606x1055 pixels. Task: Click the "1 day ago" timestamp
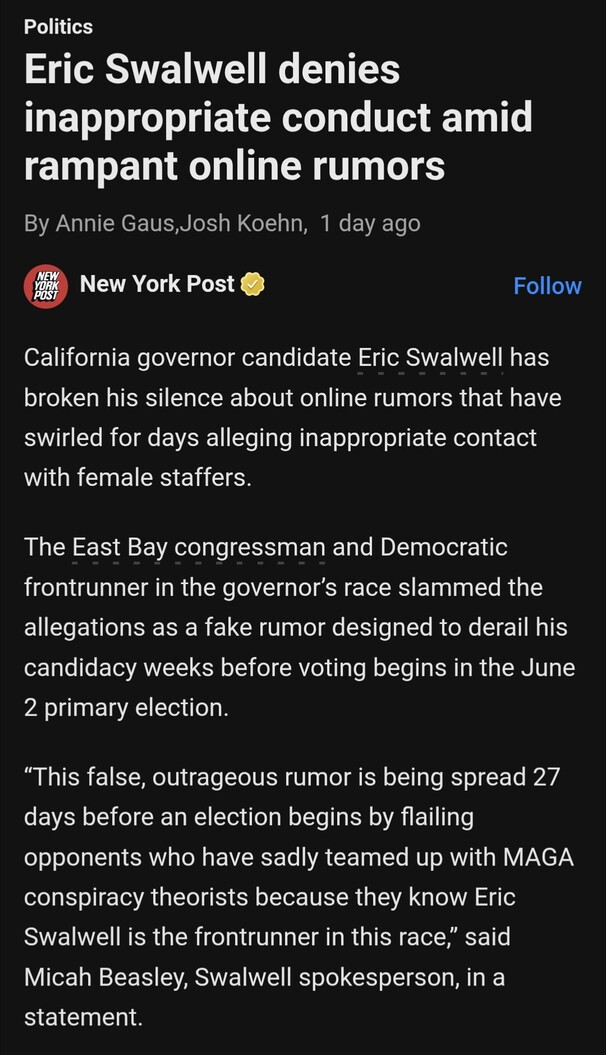click(x=370, y=223)
